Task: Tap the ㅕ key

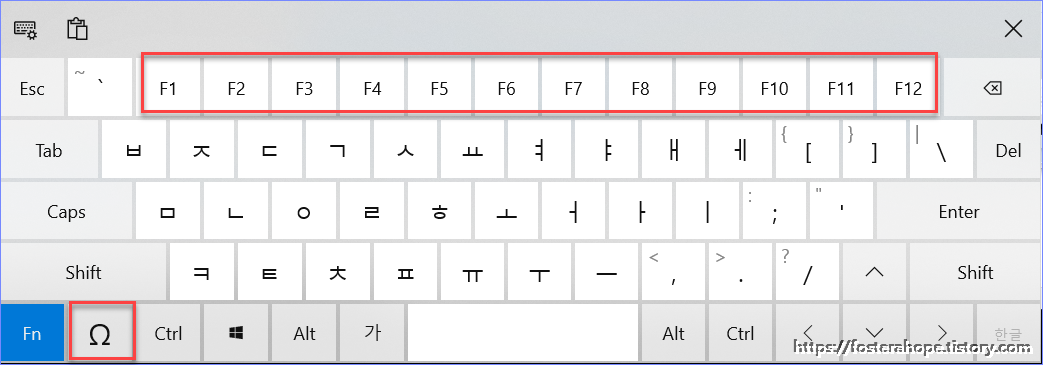Action: point(539,151)
